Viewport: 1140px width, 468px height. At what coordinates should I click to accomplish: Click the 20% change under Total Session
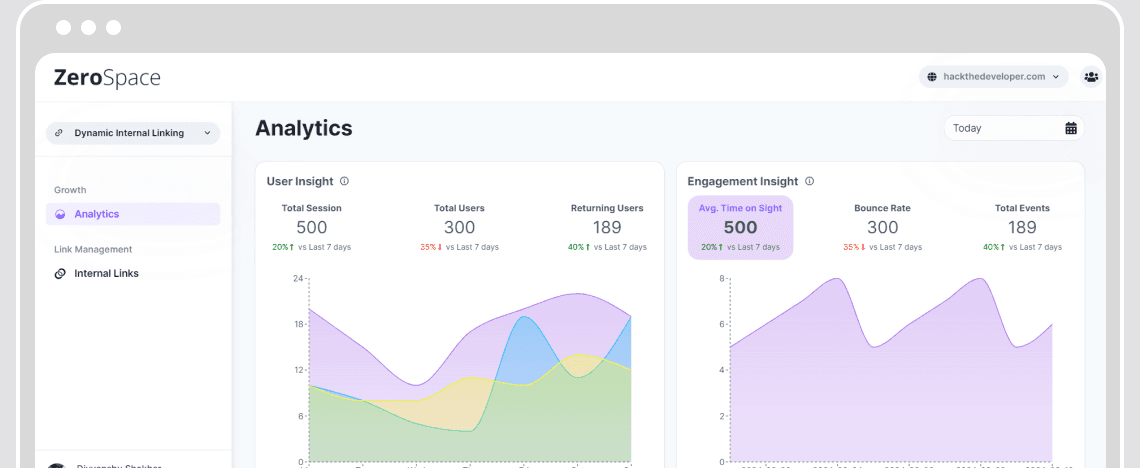click(283, 247)
